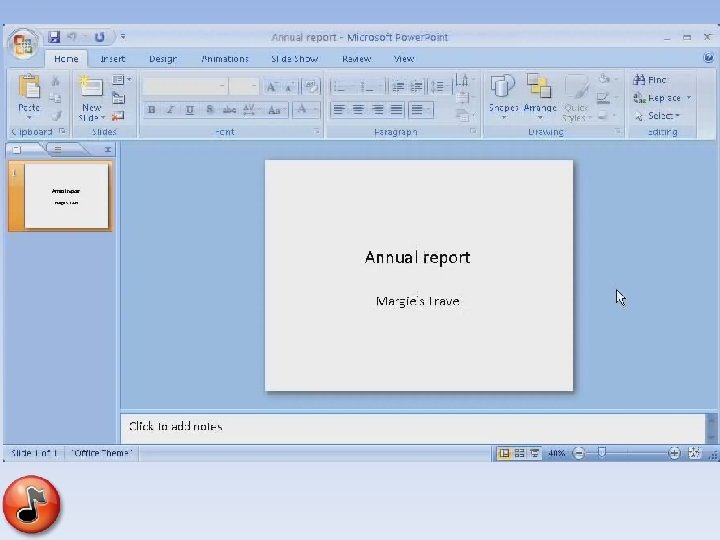Viewport: 720px width, 540px height.
Task: Toggle text Shadow effect
Action: click(209, 110)
